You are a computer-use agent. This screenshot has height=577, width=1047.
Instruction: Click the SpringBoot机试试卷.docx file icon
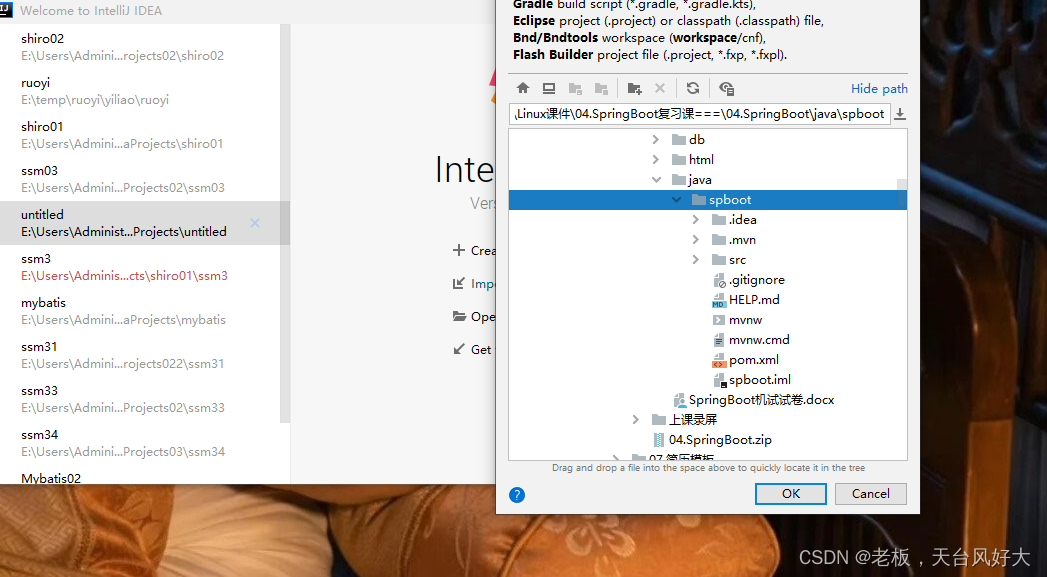(x=679, y=400)
